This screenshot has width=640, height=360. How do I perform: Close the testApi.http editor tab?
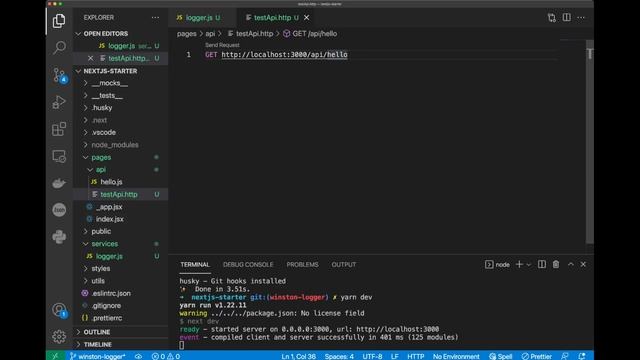click(307, 18)
